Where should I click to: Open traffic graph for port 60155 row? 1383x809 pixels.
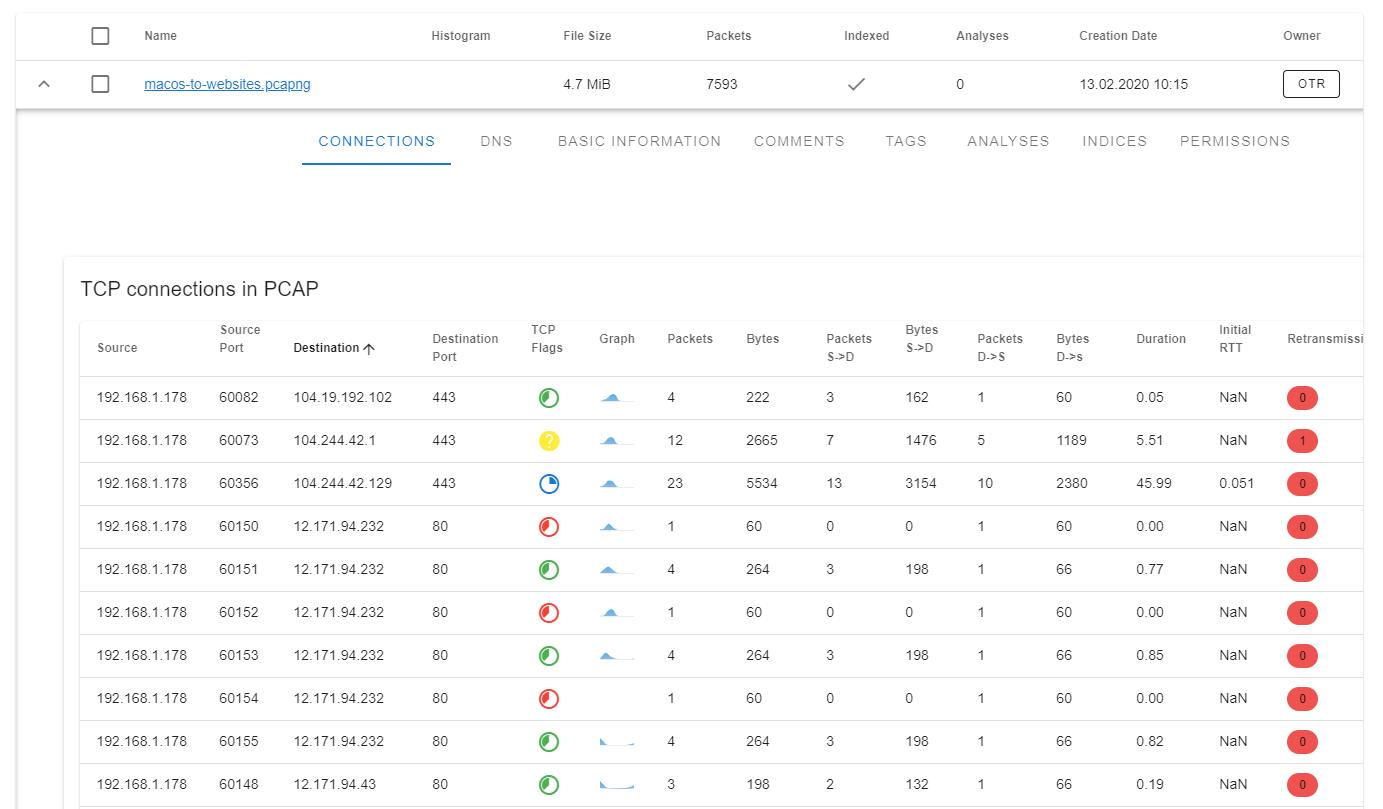pyautogui.click(x=617, y=742)
